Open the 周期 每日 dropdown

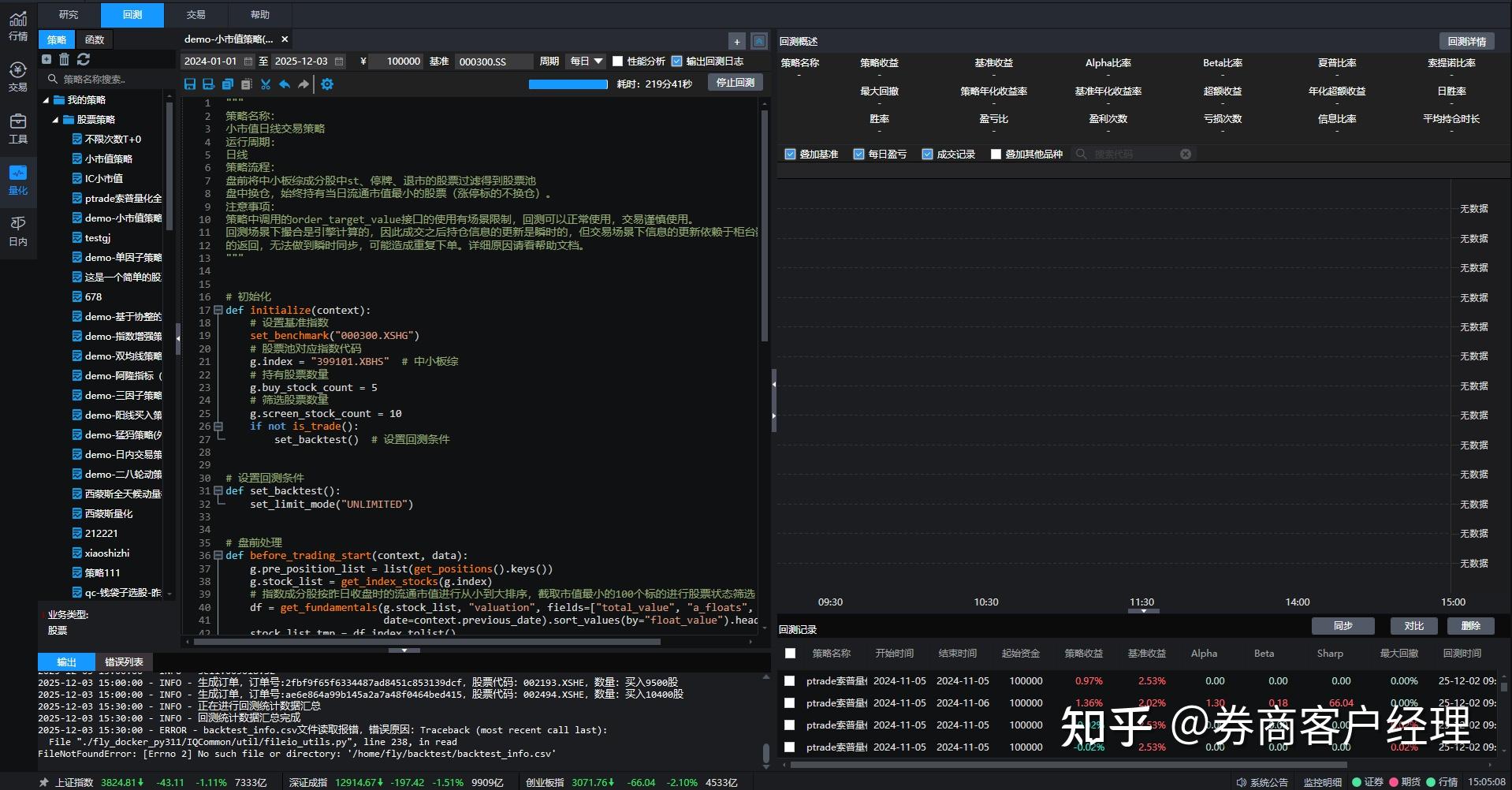point(584,61)
